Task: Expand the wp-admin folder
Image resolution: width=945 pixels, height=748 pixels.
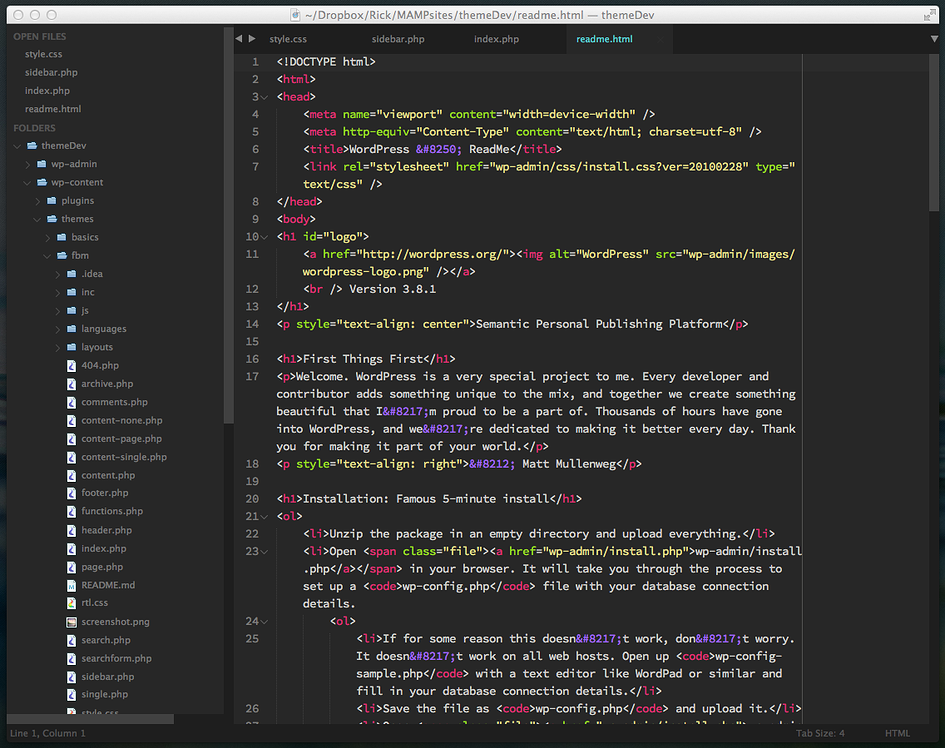Action: click(28, 164)
